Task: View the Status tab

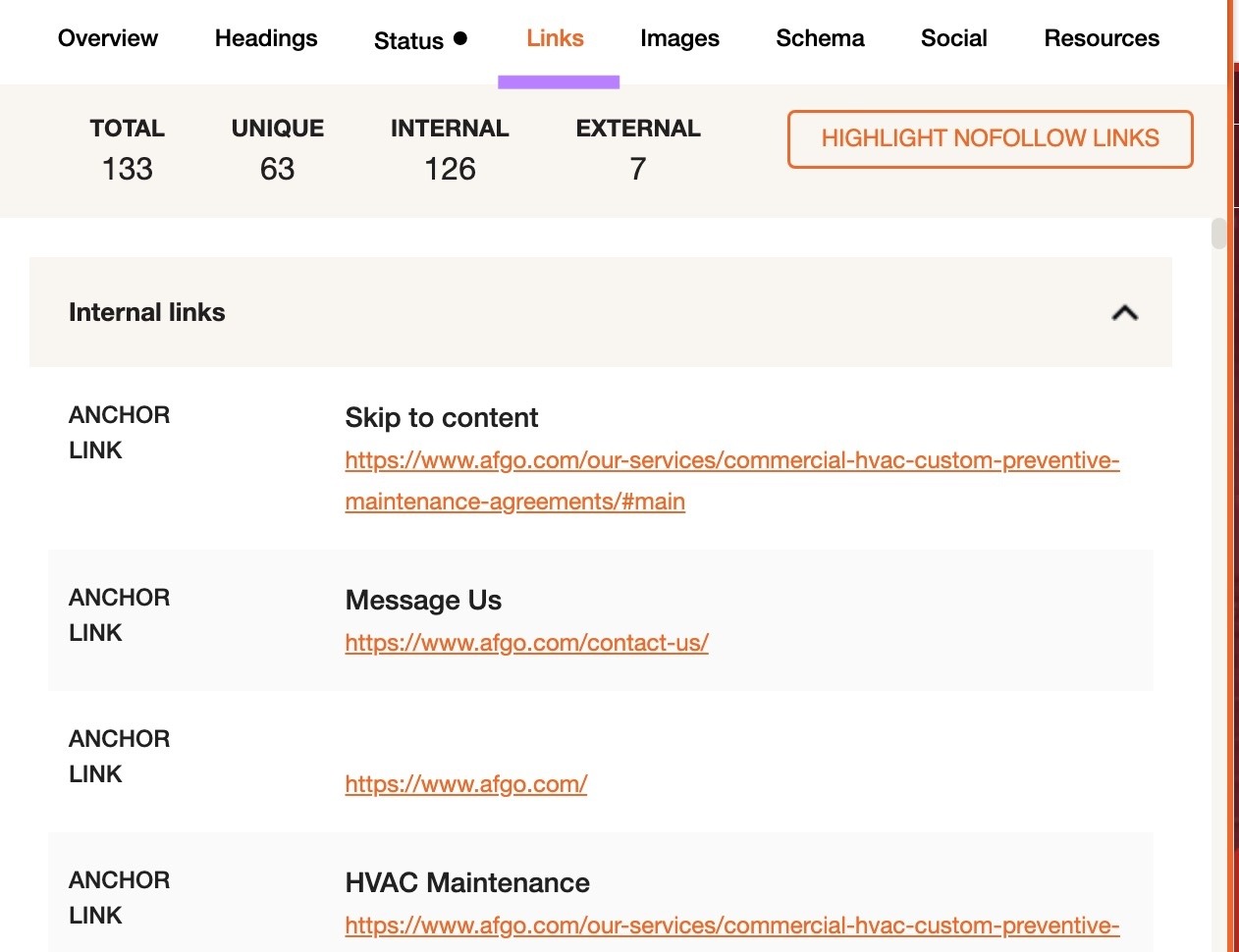Action: coord(409,40)
